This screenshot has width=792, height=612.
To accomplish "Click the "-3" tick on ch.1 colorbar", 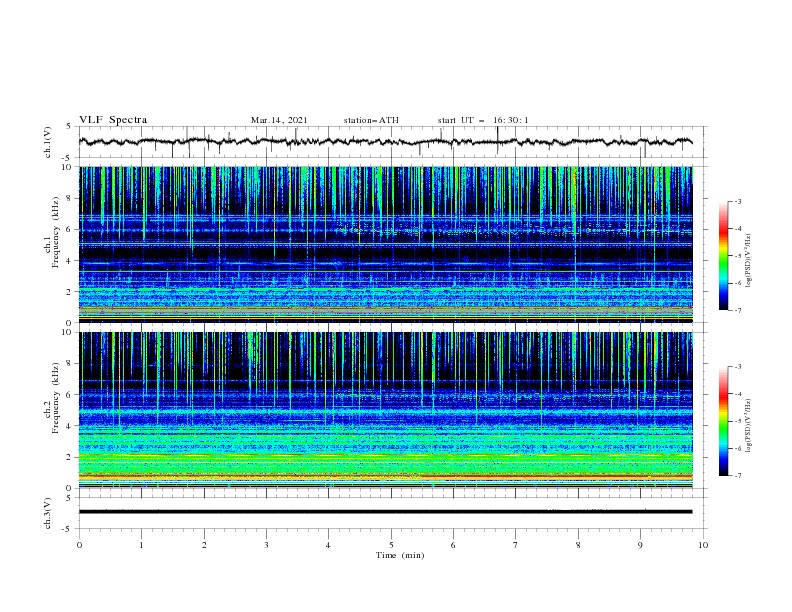I will [x=738, y=201].
